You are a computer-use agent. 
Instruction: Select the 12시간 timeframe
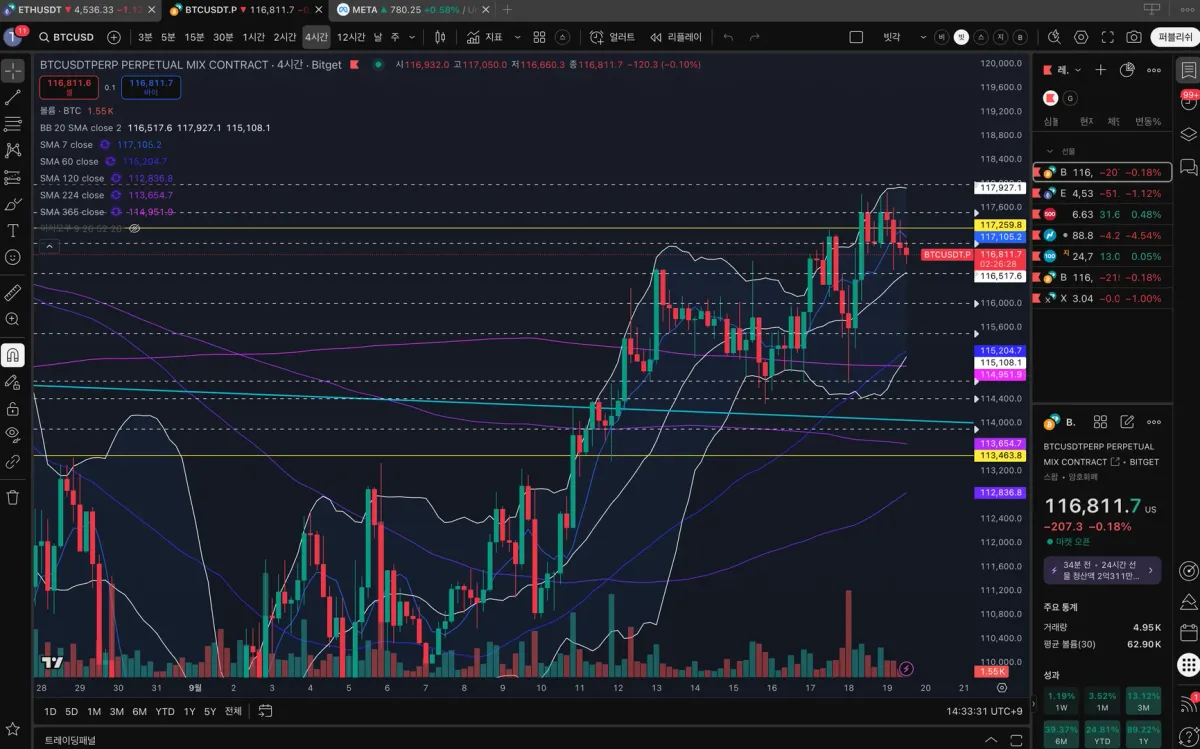[351, 37]
